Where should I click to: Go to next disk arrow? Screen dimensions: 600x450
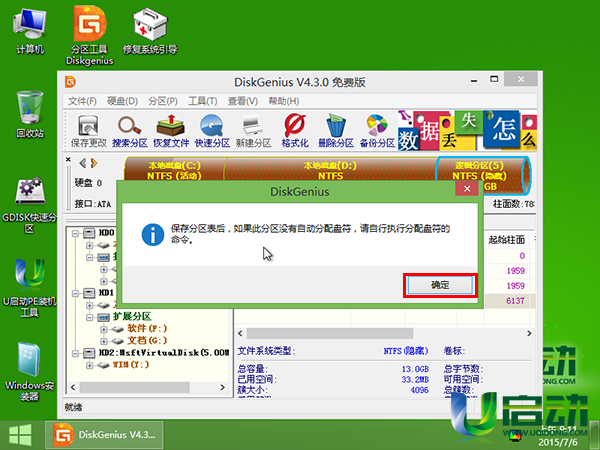pyautogui.click(x=94, y=163)
